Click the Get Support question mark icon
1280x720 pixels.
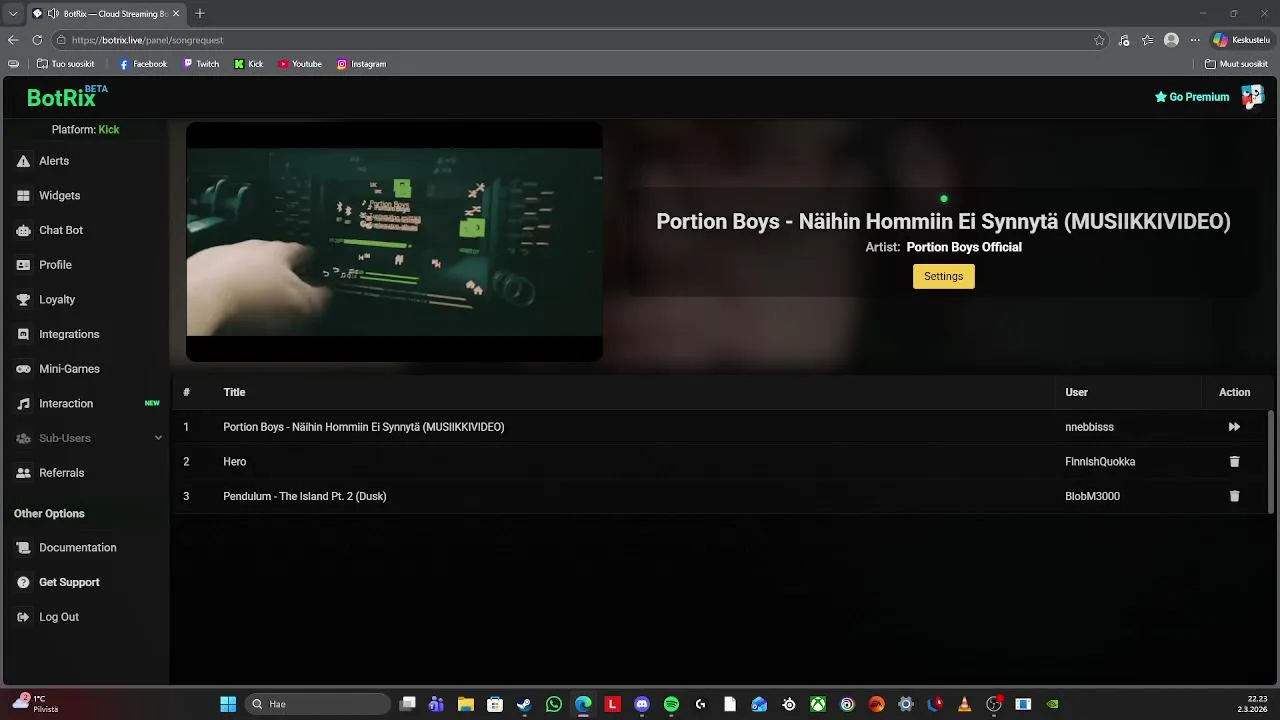point(23,582)
